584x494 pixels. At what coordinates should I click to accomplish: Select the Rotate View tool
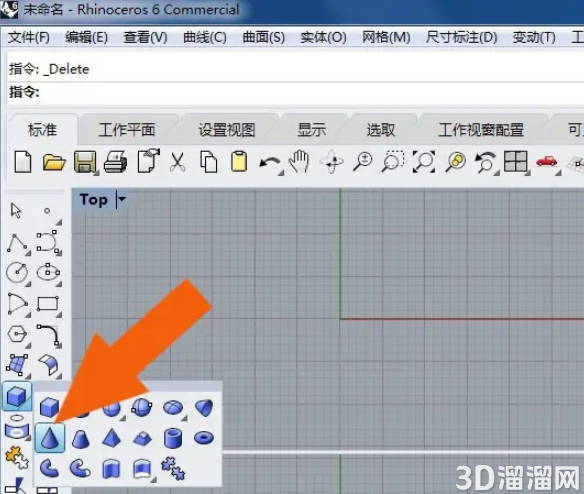[x=332, y=162]
